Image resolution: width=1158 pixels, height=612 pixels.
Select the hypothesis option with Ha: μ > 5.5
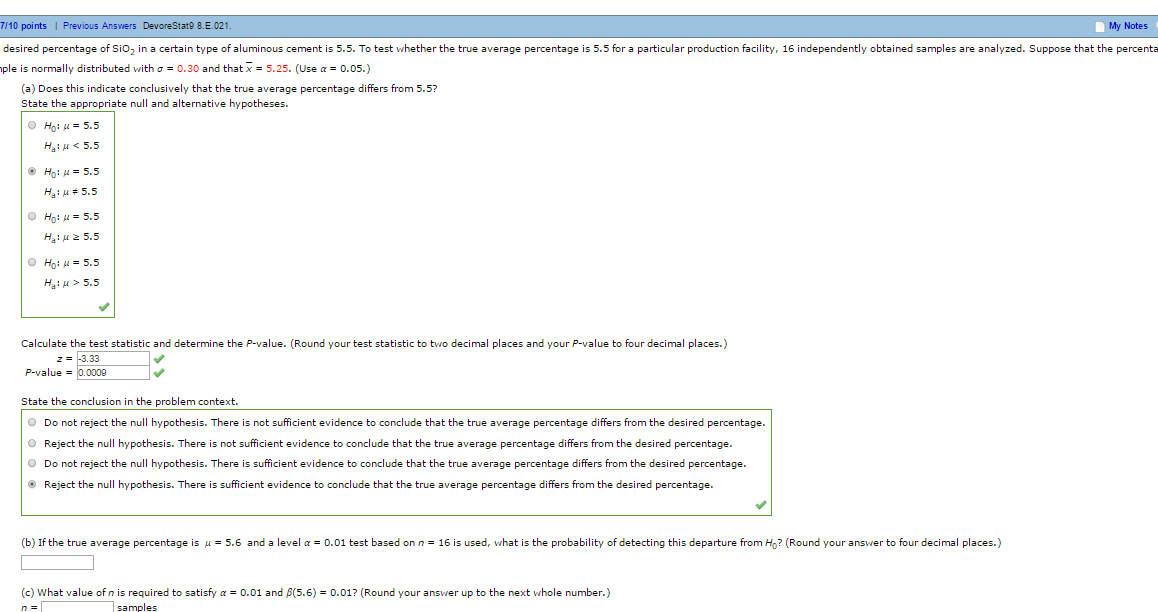pyautogui.click(x=32, y=262)
